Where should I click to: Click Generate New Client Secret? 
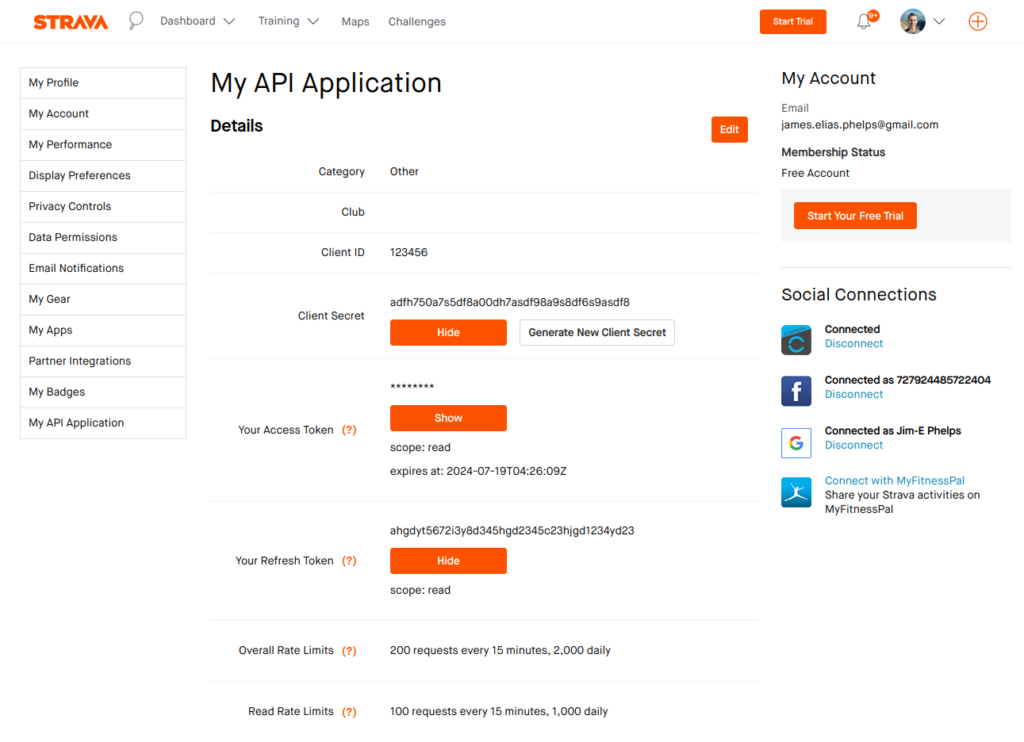pyautogui.click(x=597, y=332)
